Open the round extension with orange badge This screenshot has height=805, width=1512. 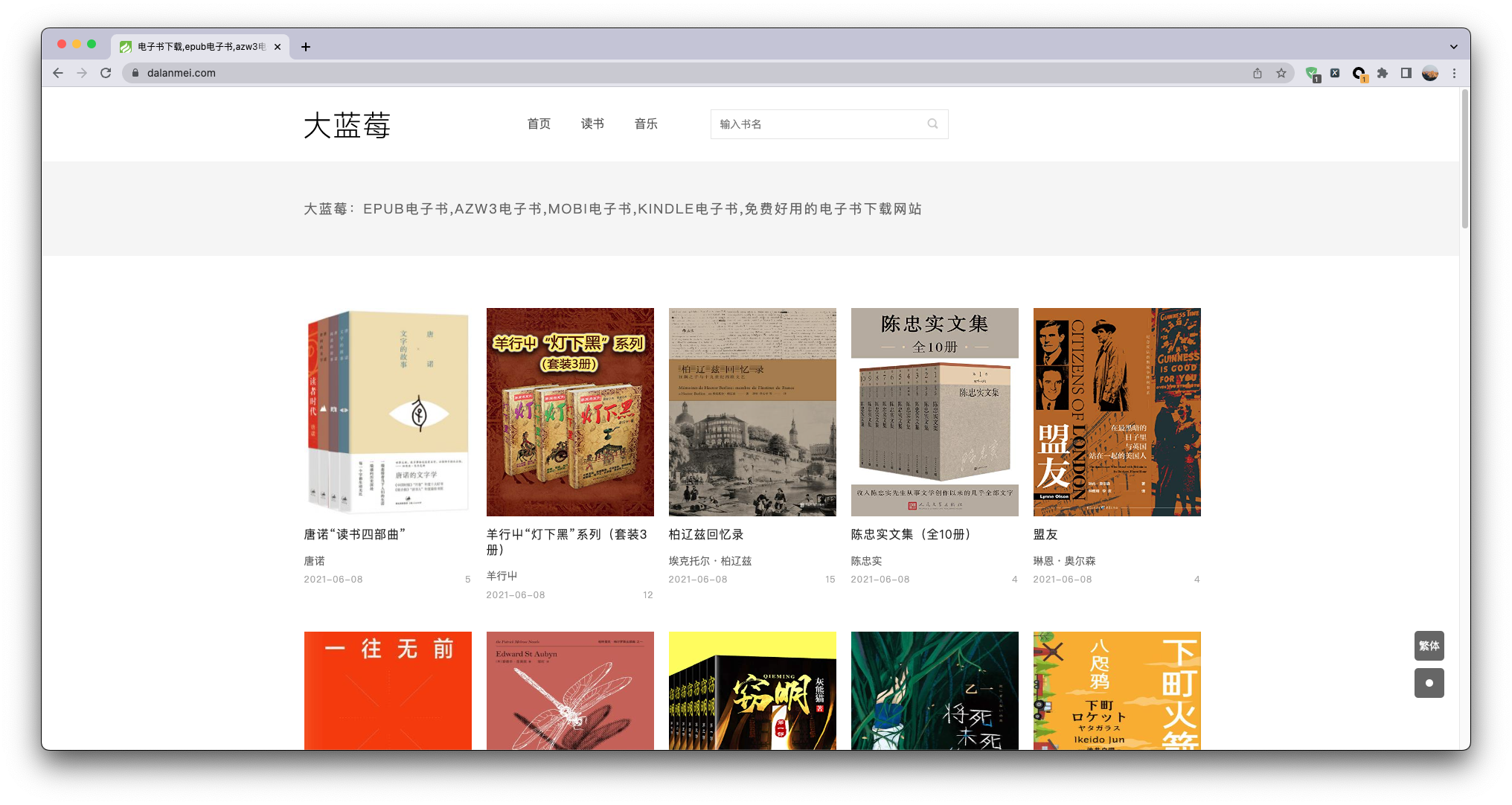coord(1359,74)
